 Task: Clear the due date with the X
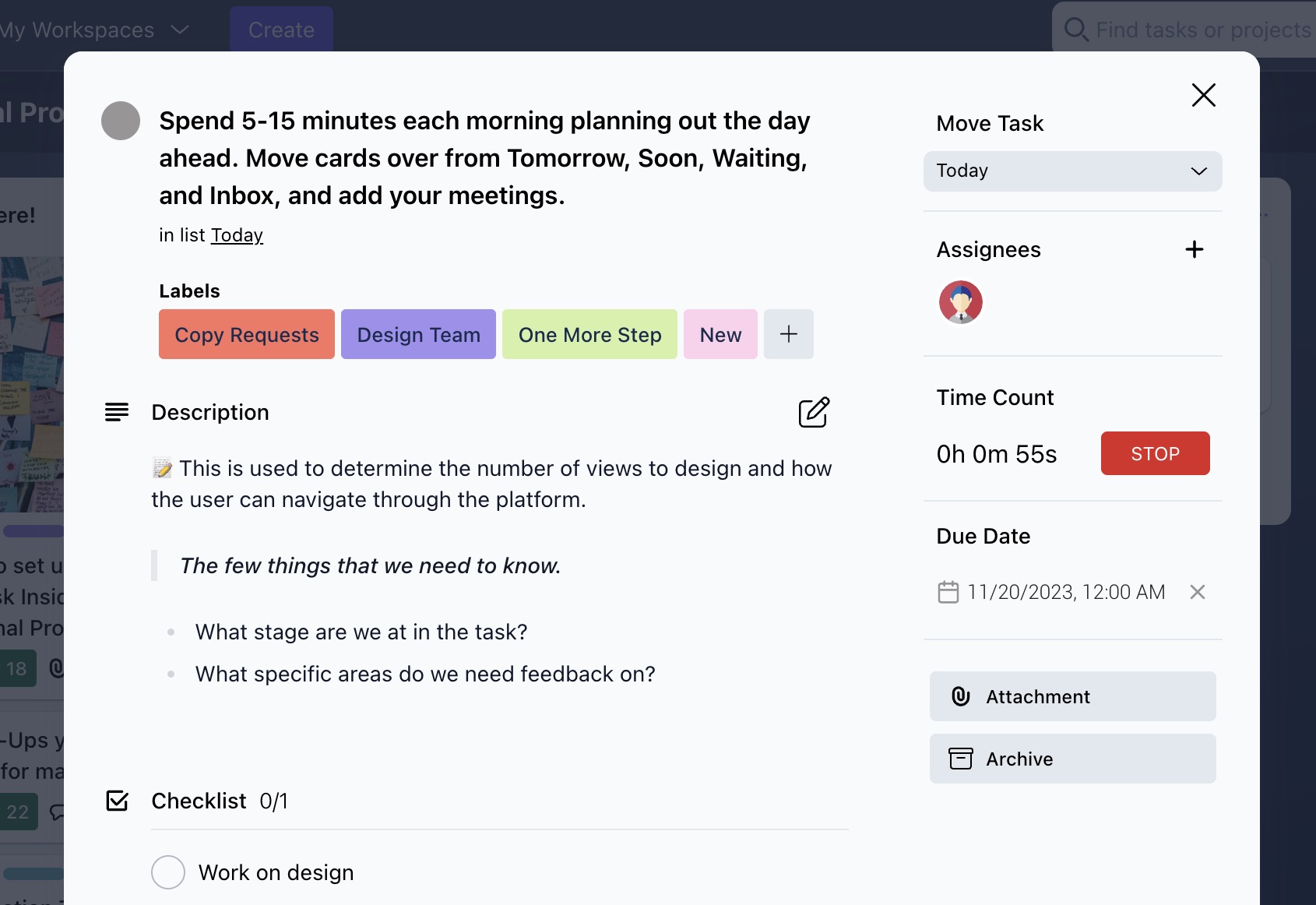coord(1197,592)
